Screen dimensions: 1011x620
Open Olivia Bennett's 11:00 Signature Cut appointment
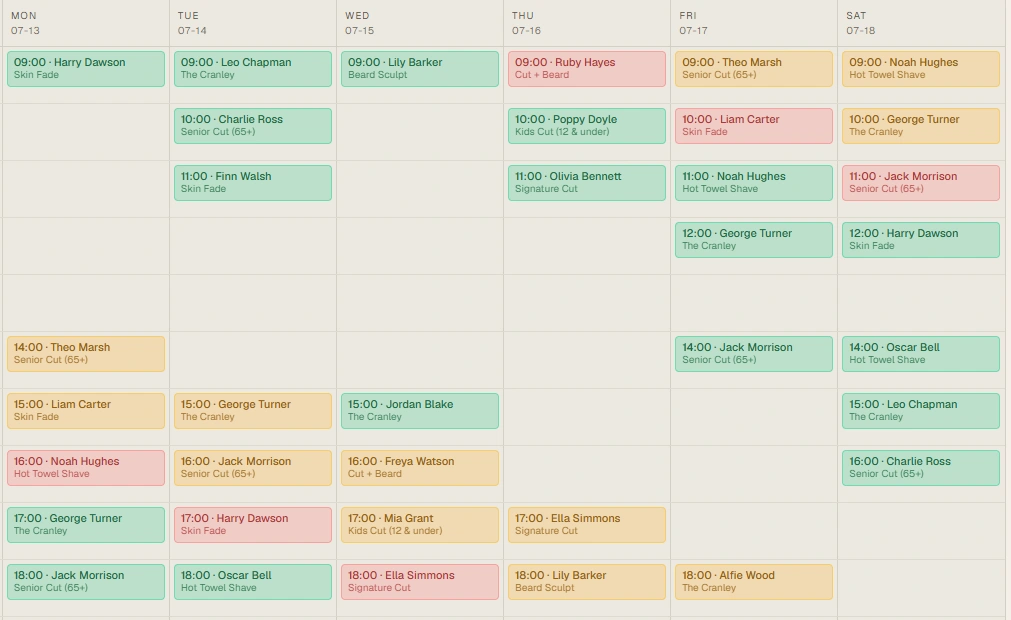(587, 183)
